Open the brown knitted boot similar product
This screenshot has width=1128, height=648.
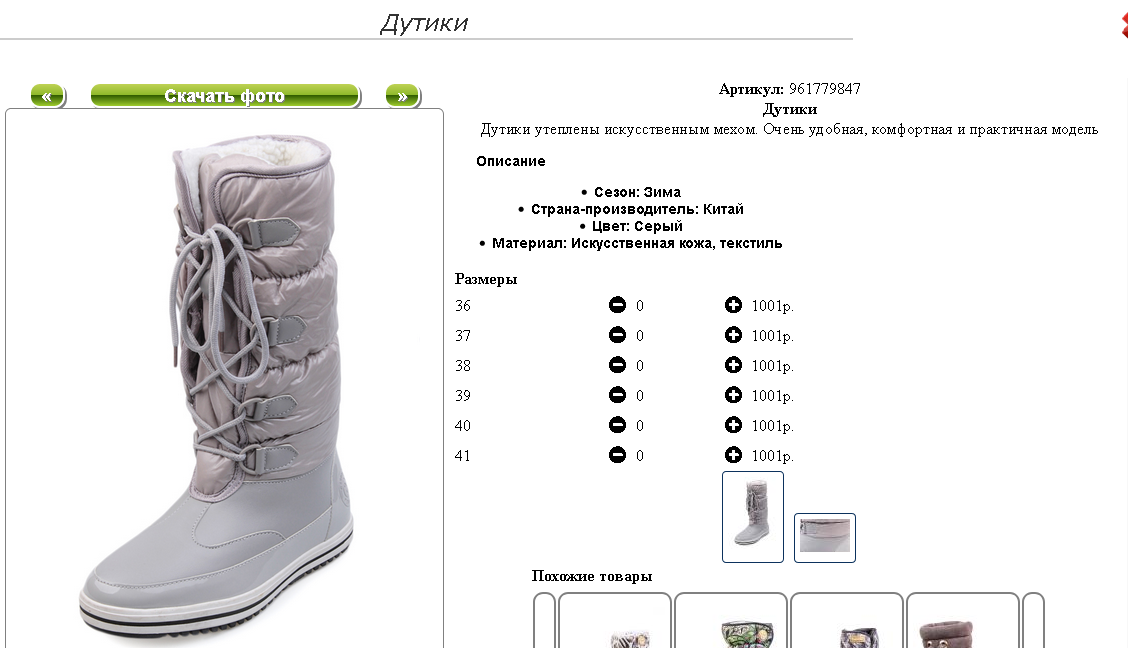pos(963,621)
